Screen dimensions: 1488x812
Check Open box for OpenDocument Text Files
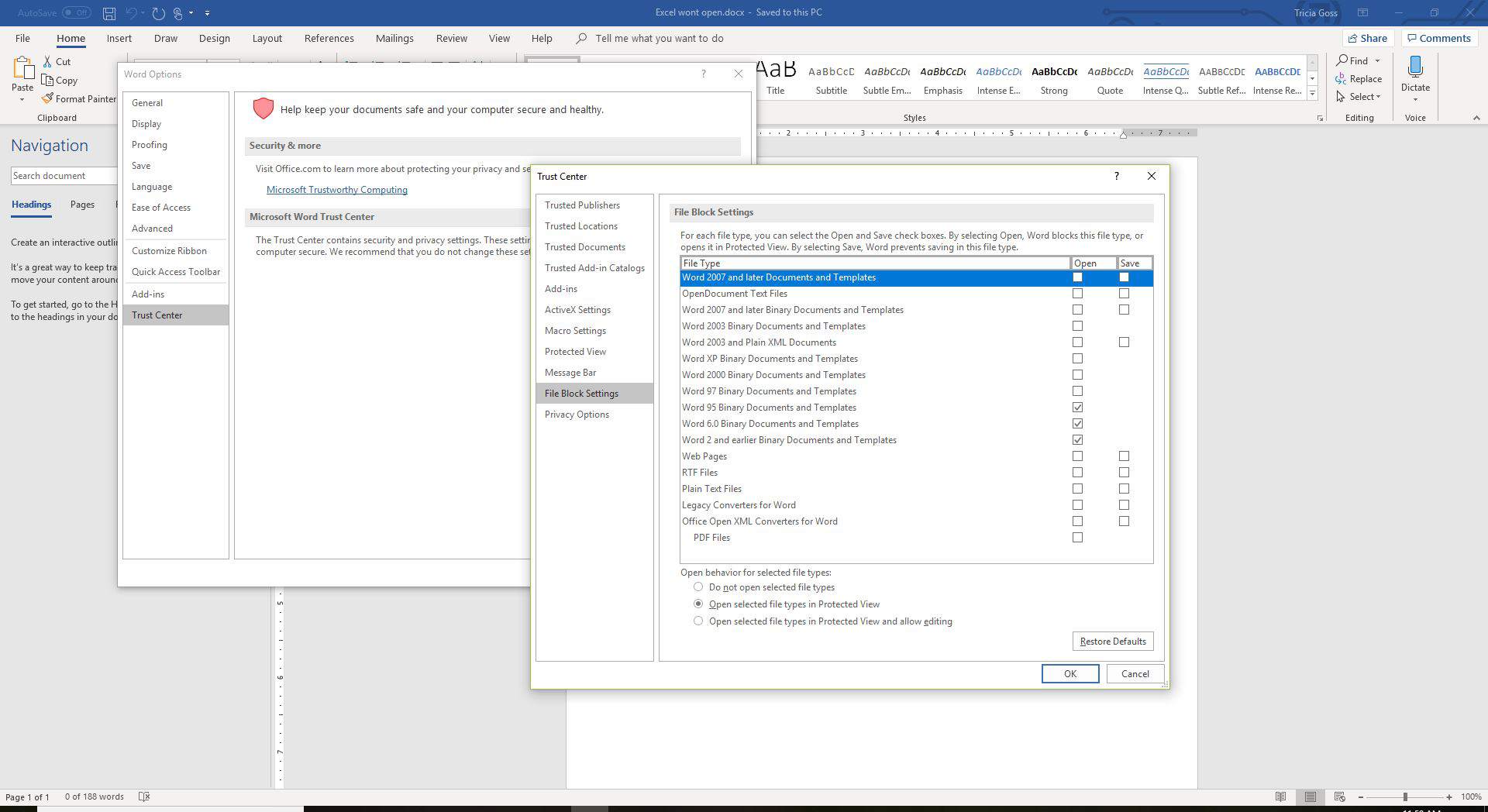point(1077,294)
